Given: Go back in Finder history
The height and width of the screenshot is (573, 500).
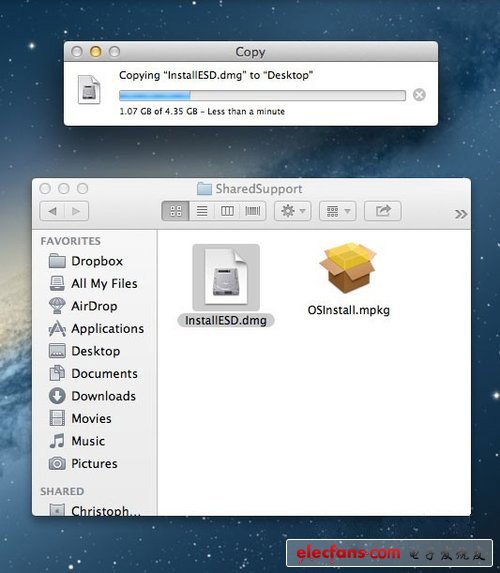Looking at the screenshot, I should point(52,211).
